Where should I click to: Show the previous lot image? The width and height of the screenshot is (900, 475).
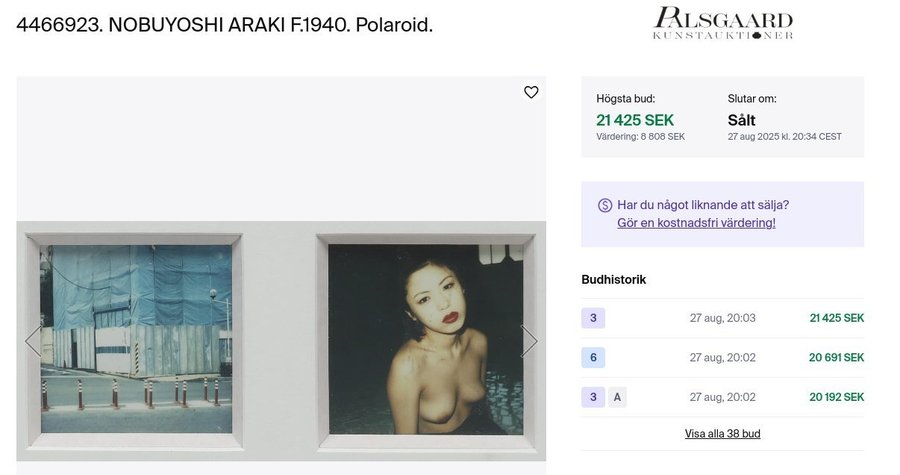32,341
